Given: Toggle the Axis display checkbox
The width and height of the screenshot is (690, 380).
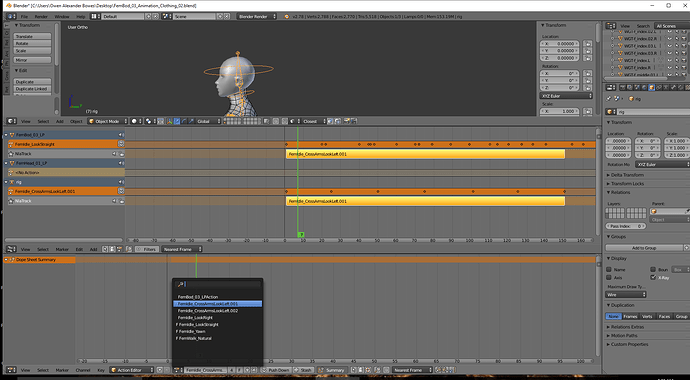Looking at the screenshot, I should [x=609, y=278].
